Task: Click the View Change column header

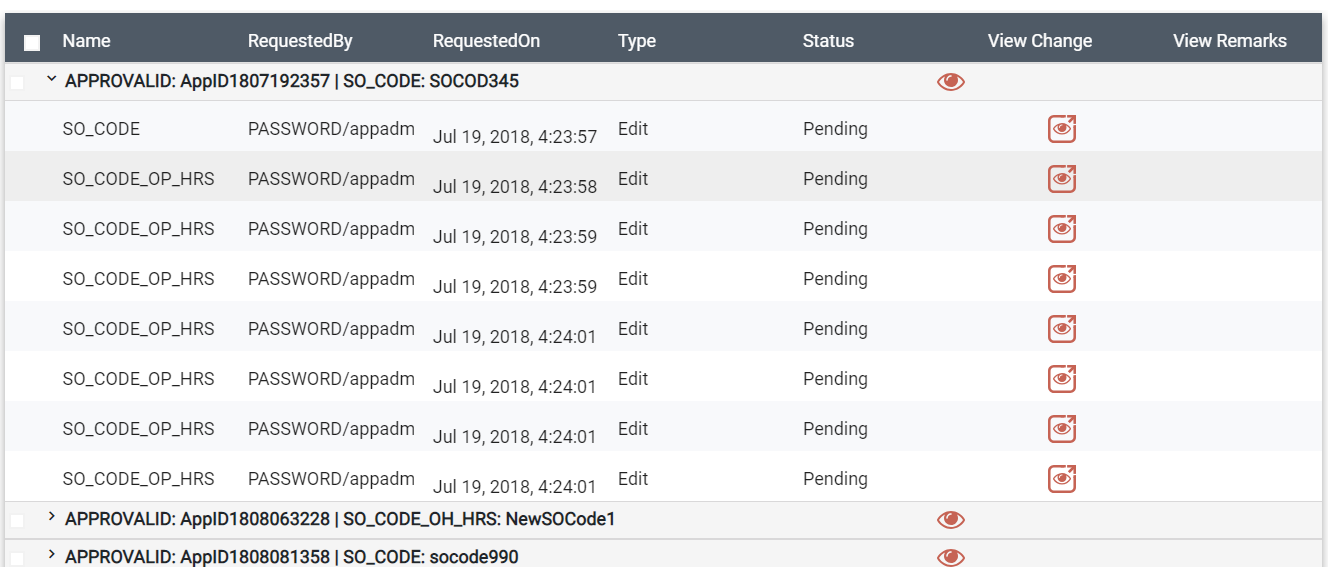Action: coord(1040,41)
